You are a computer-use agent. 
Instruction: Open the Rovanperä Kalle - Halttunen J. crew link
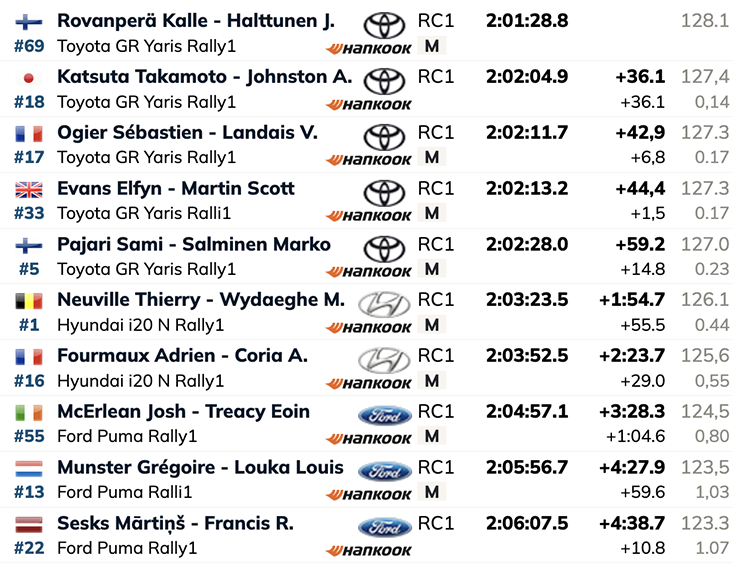(196, 21)
